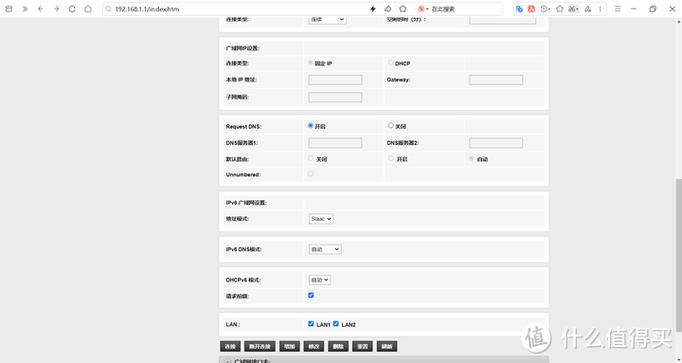Open the DHCPv6 mode dropdown
682x363 pixels.
pos(320,280)
